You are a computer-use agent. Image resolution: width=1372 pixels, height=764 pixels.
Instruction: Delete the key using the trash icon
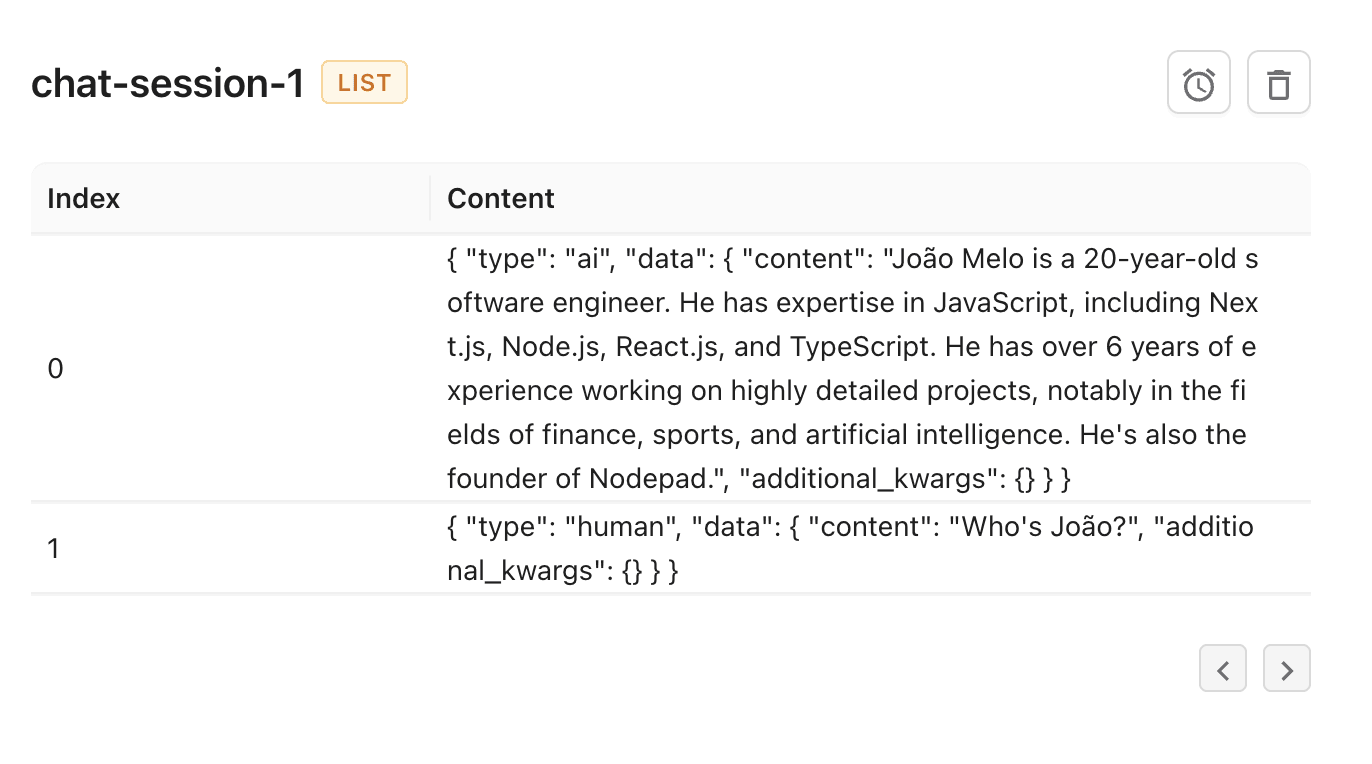tap(1278, 82)
